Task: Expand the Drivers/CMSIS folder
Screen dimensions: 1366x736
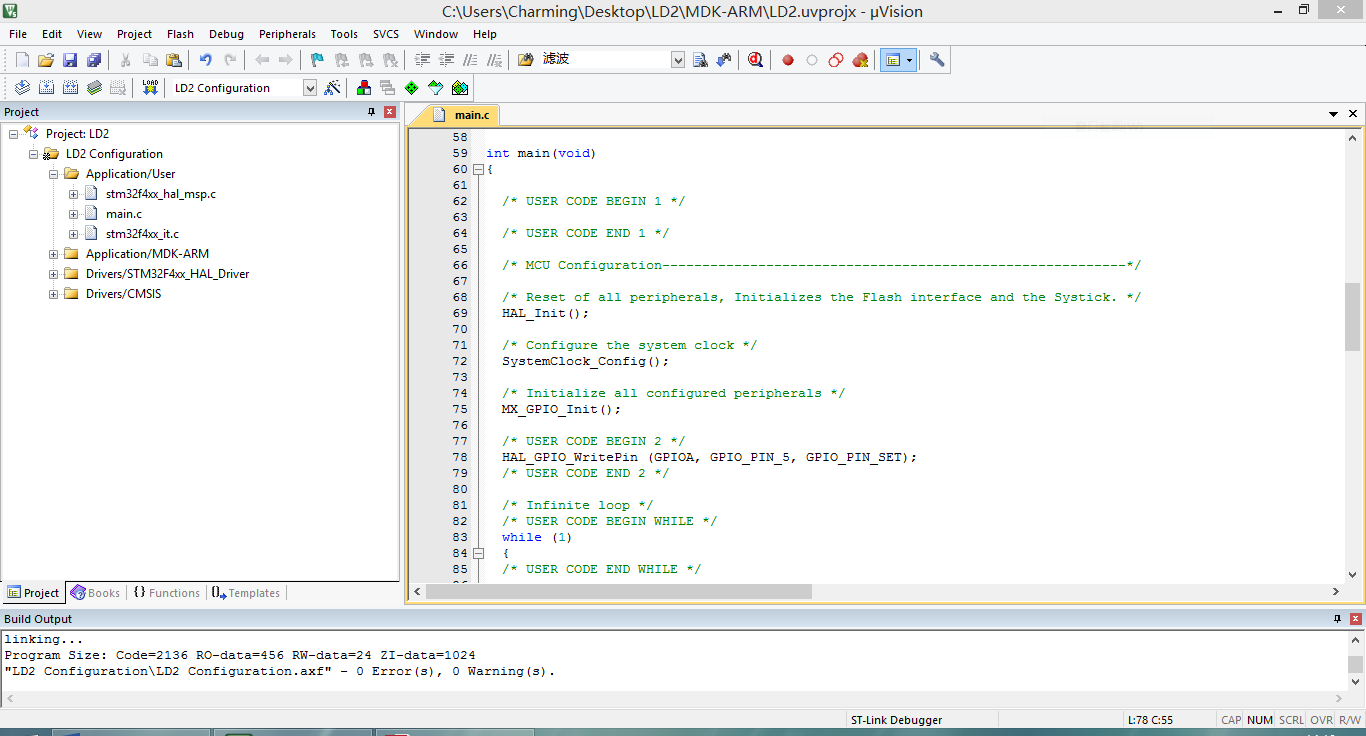Action: click(53, 293)
